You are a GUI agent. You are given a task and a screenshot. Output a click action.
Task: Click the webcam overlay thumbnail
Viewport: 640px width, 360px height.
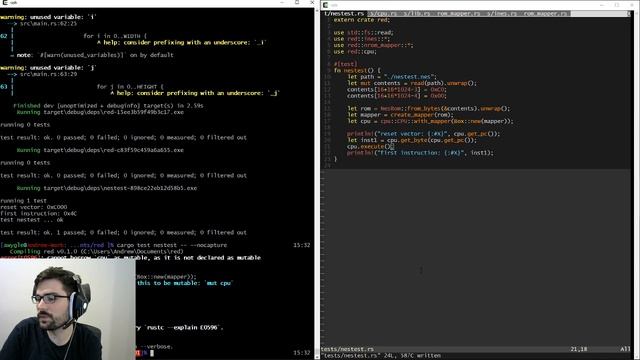[x=67, y=309]
